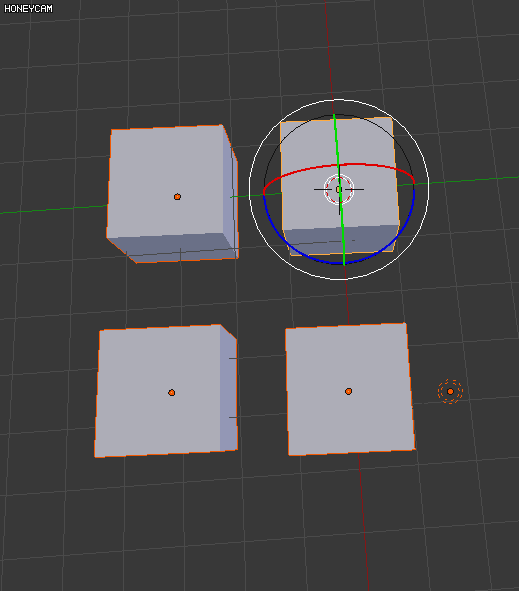The height and width of the screenshot is (591, 519).
Task: Click the bottom-right cube's orange origin dot
Action: (348, 392)
